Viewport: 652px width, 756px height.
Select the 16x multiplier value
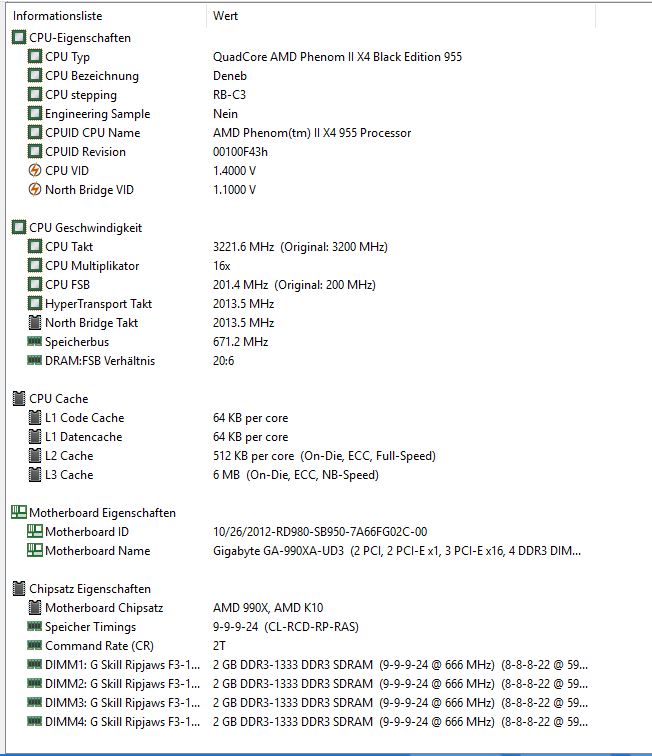pos(221,266)
